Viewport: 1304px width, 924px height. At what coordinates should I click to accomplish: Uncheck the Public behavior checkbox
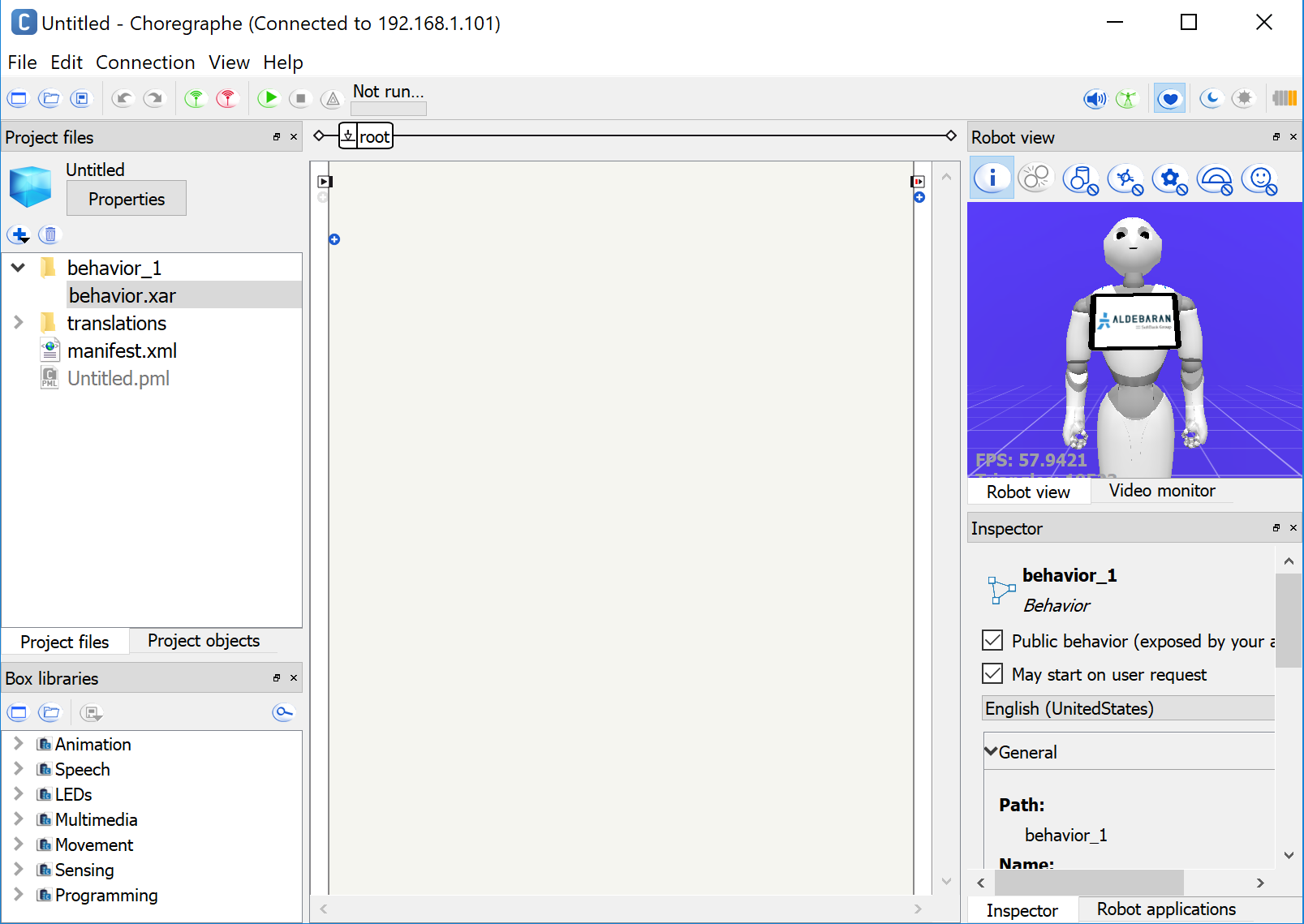pos(992,640)
